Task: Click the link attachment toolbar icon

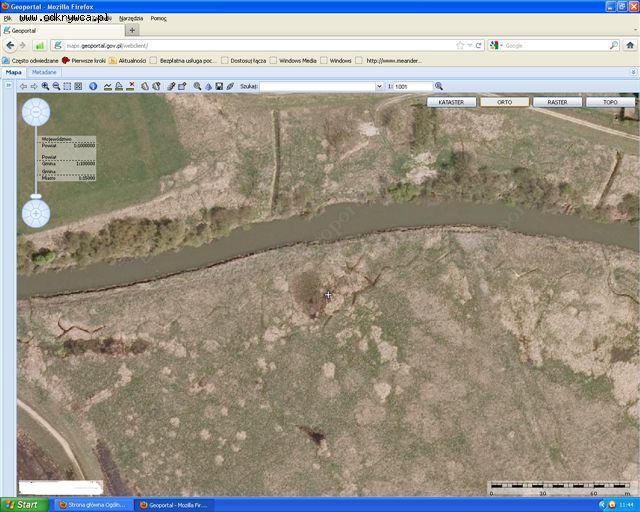Action: tap(230, 86)
